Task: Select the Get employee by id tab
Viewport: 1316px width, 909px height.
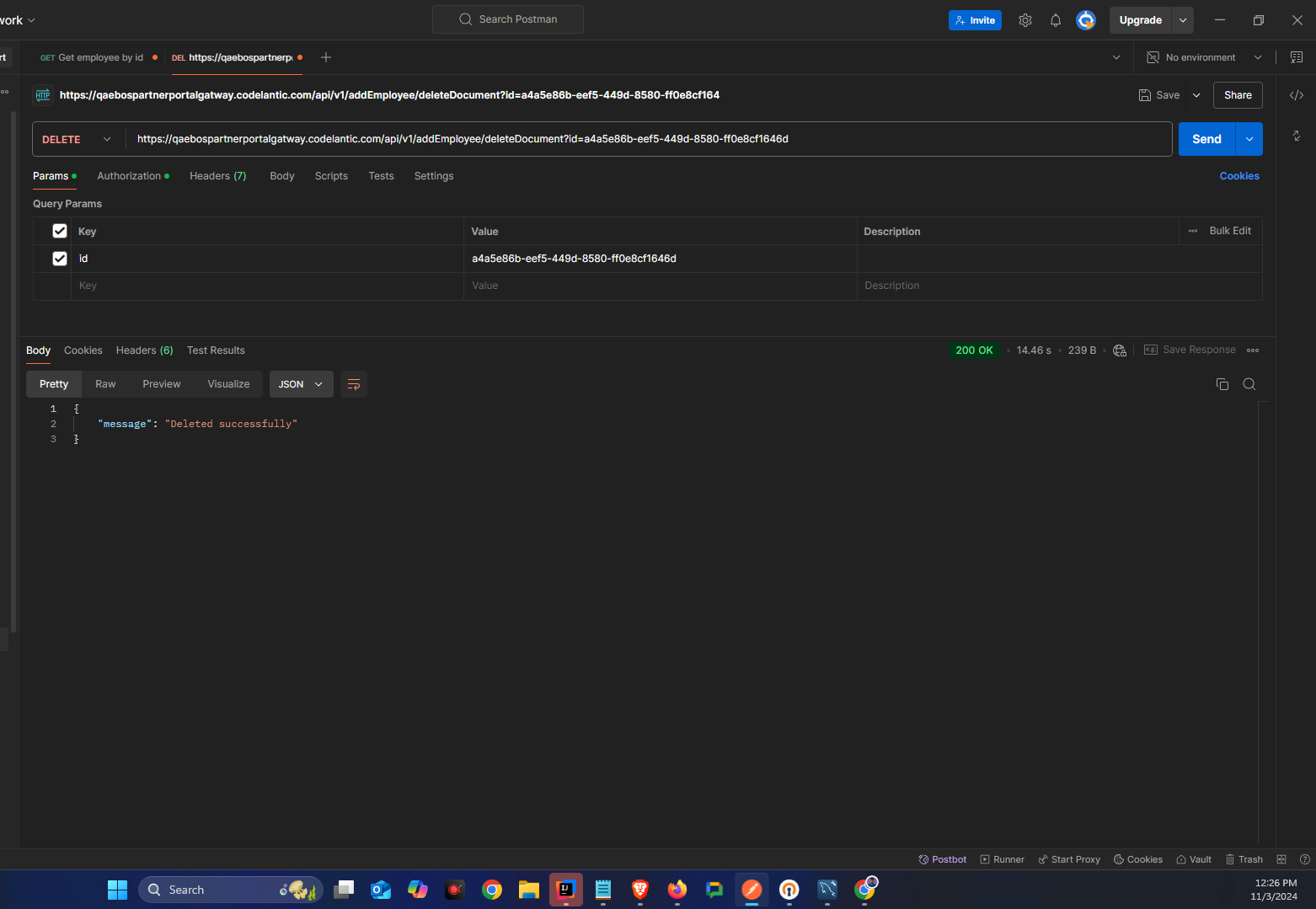Action: coord(99,57)
